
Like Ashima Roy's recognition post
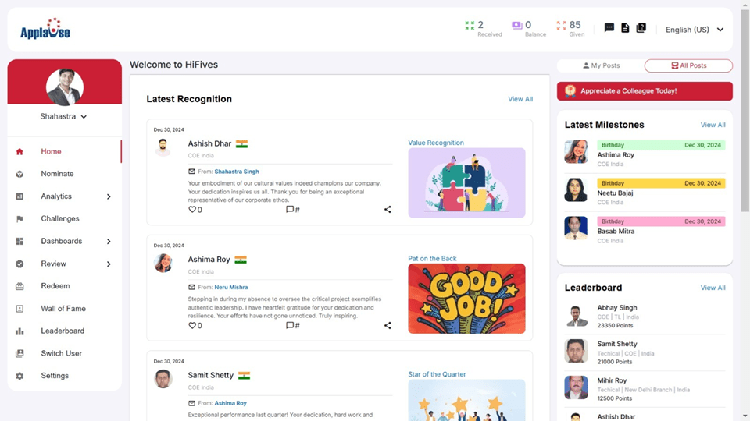pyautogui.click(x=194, y=325)
